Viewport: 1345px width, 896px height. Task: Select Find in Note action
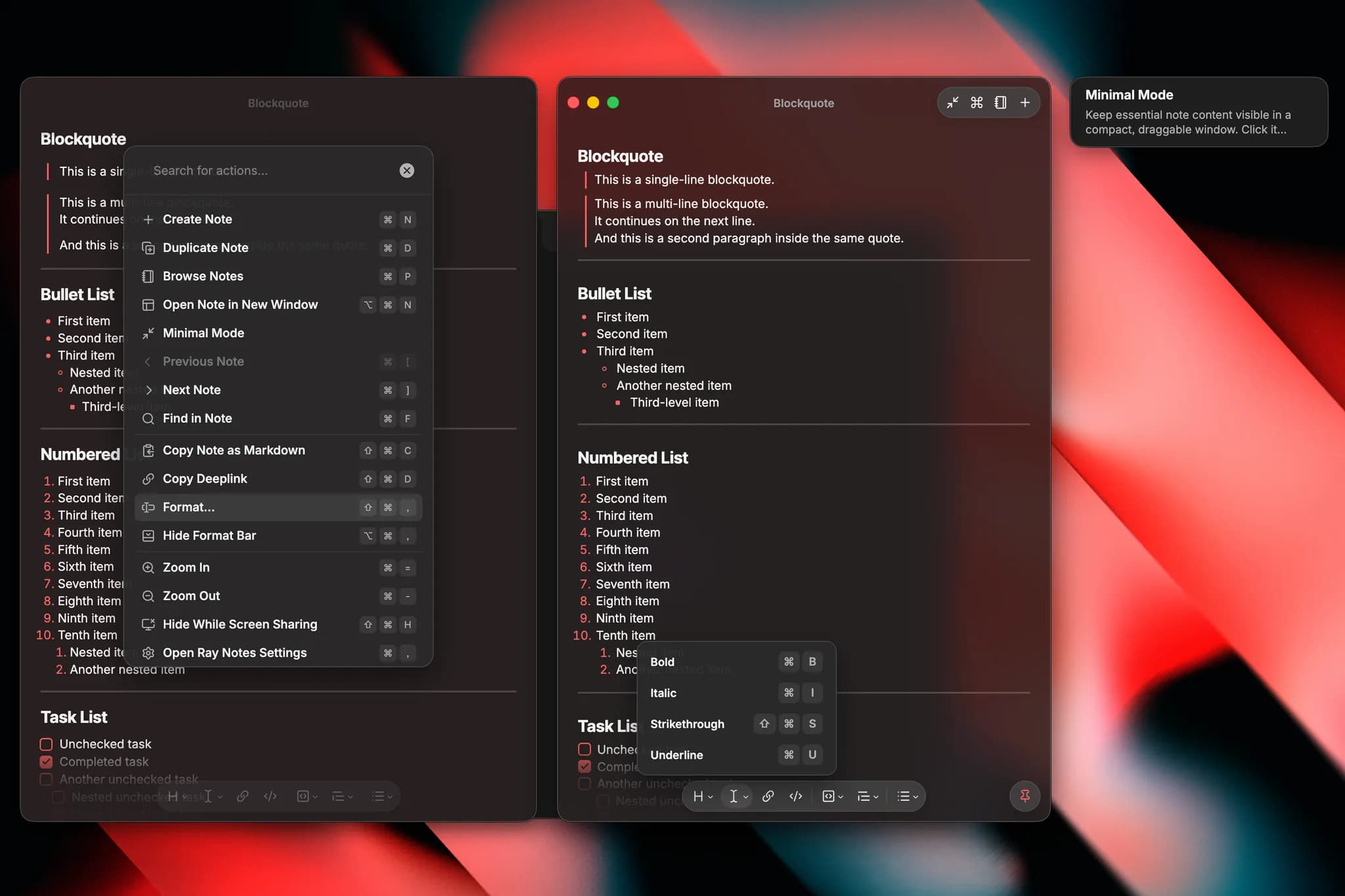tap(278, 418)
